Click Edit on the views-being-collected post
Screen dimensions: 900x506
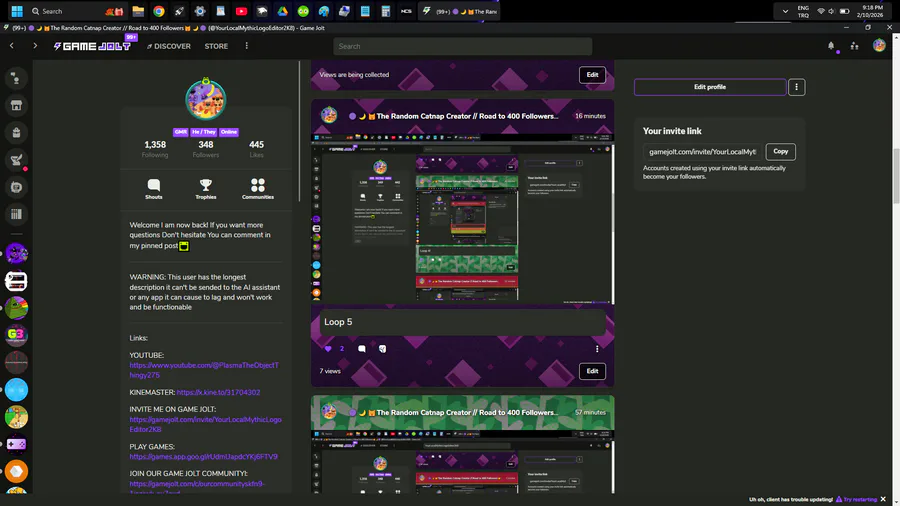(x=592, y=75)
